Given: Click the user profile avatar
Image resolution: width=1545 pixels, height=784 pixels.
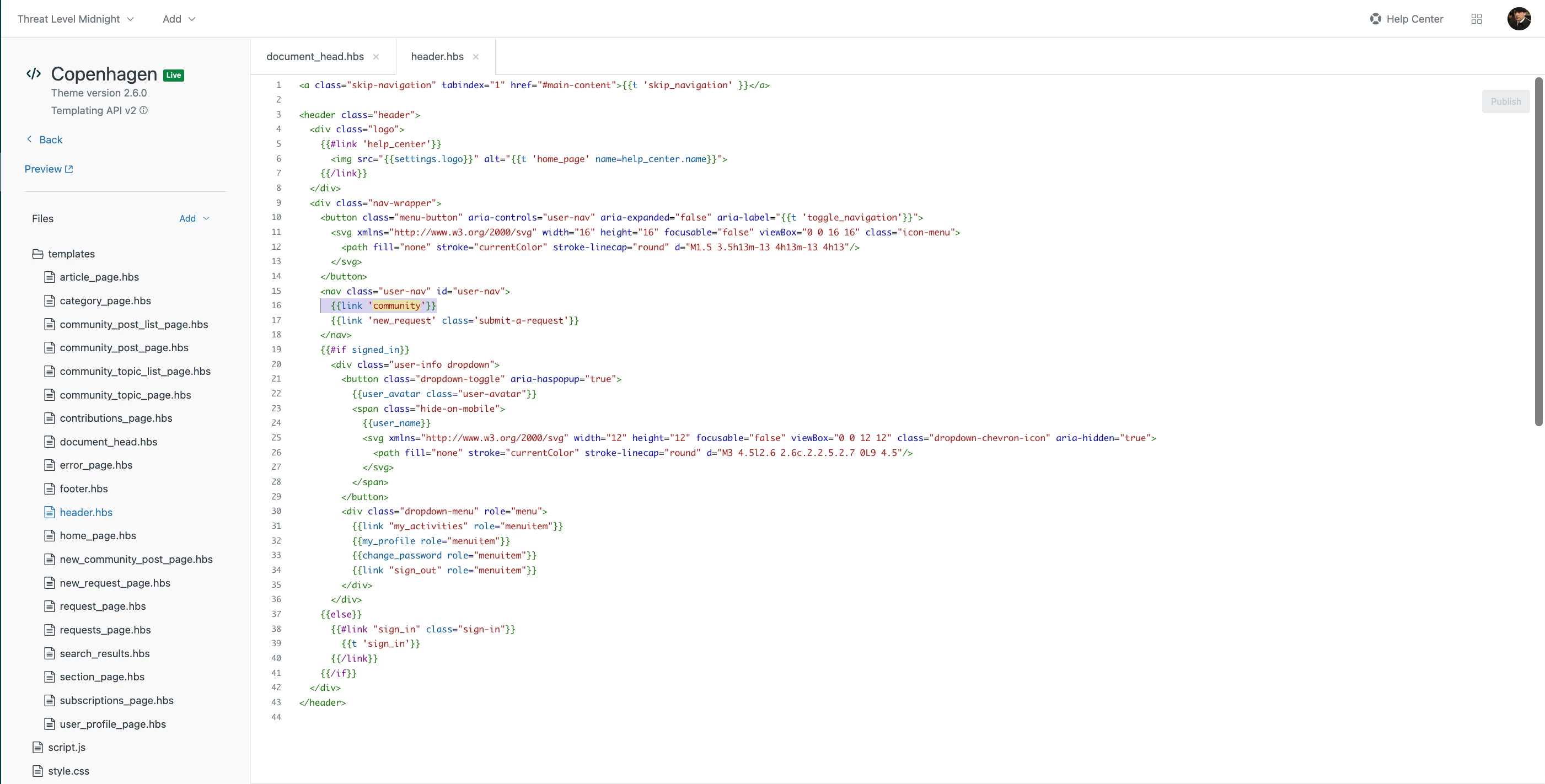Looking at the screenshot, I should click(1518, 19).
